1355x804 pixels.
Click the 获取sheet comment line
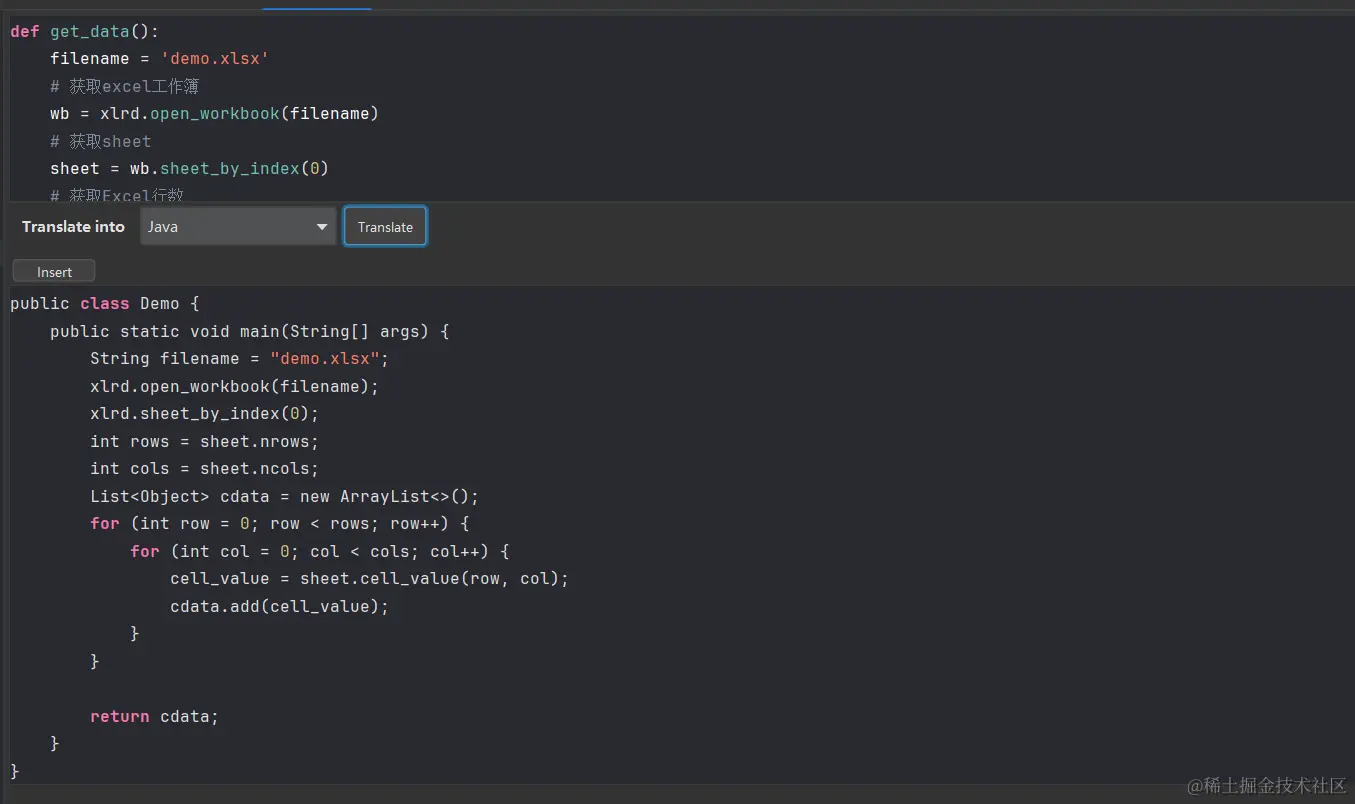click(x=101, y=142)
